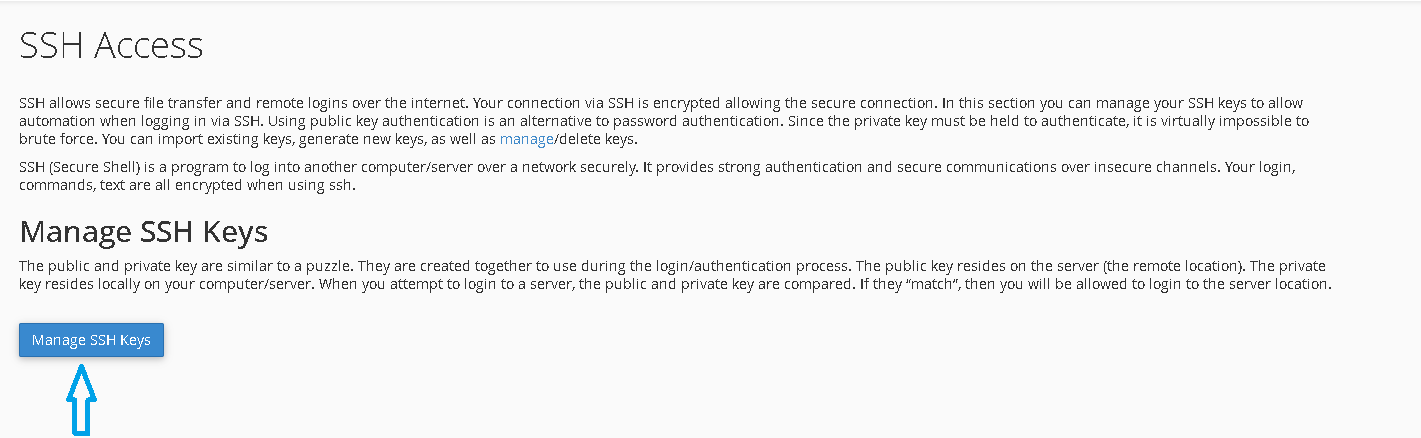
Task: Select the Manage SSH Keys section heading
Action: click(x=144, y=232)
